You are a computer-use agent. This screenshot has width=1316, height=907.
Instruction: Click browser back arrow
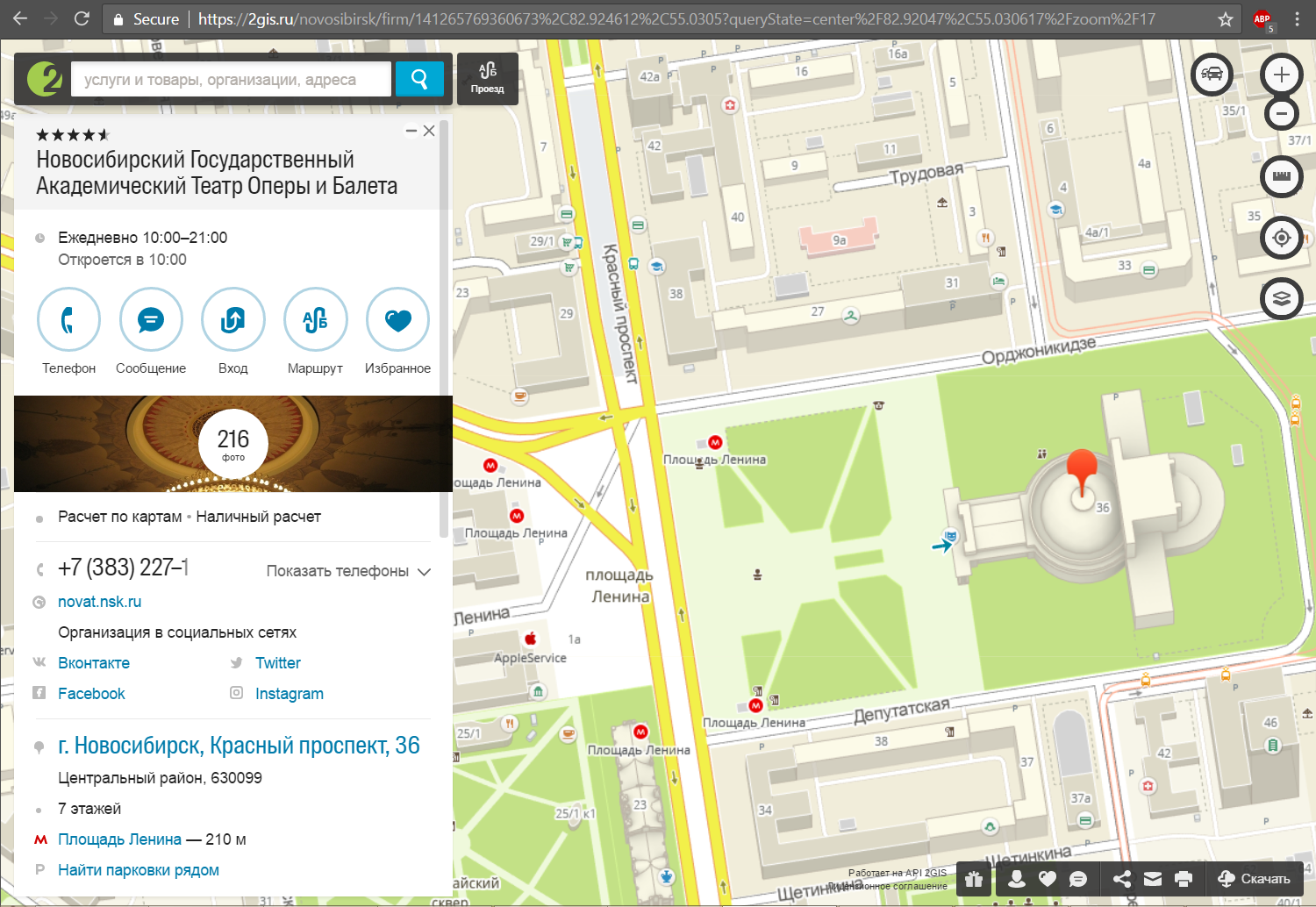[20, 18]
